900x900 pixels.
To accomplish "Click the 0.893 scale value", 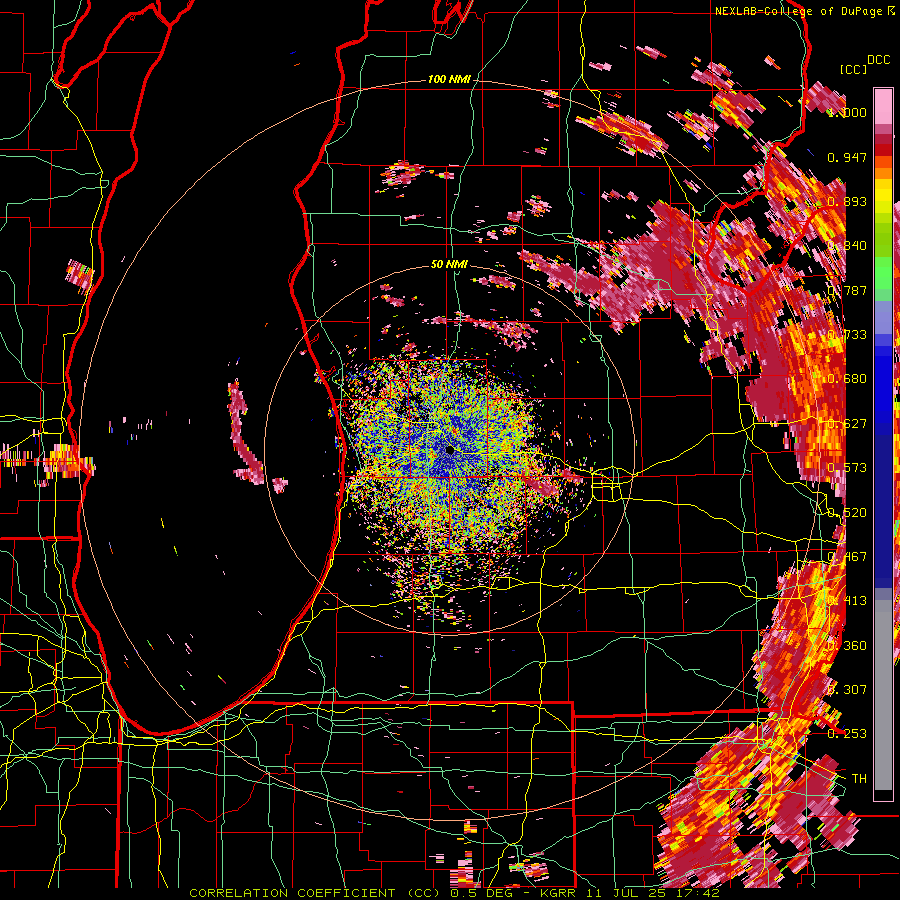I will coord(847,201).
